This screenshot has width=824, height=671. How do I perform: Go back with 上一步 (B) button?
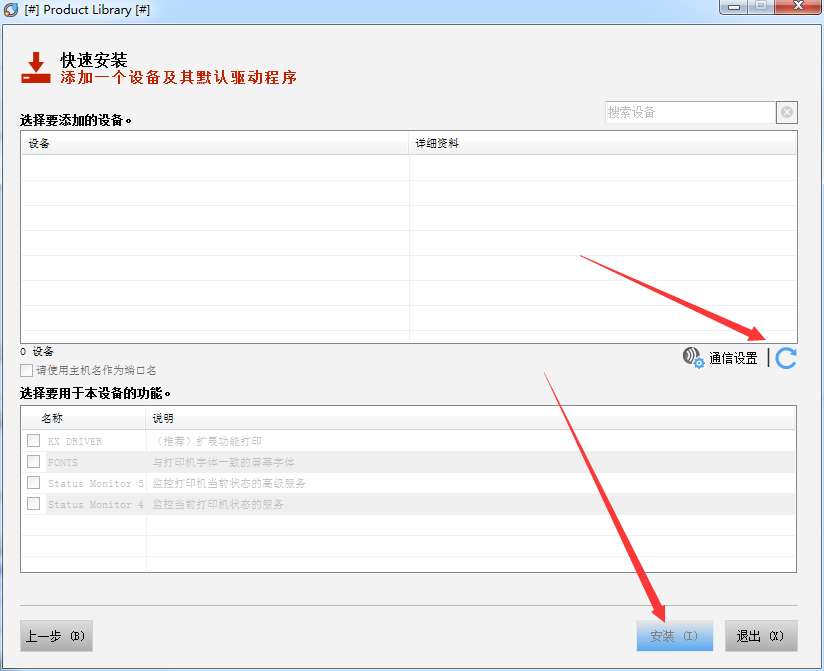tap(56, 636)
